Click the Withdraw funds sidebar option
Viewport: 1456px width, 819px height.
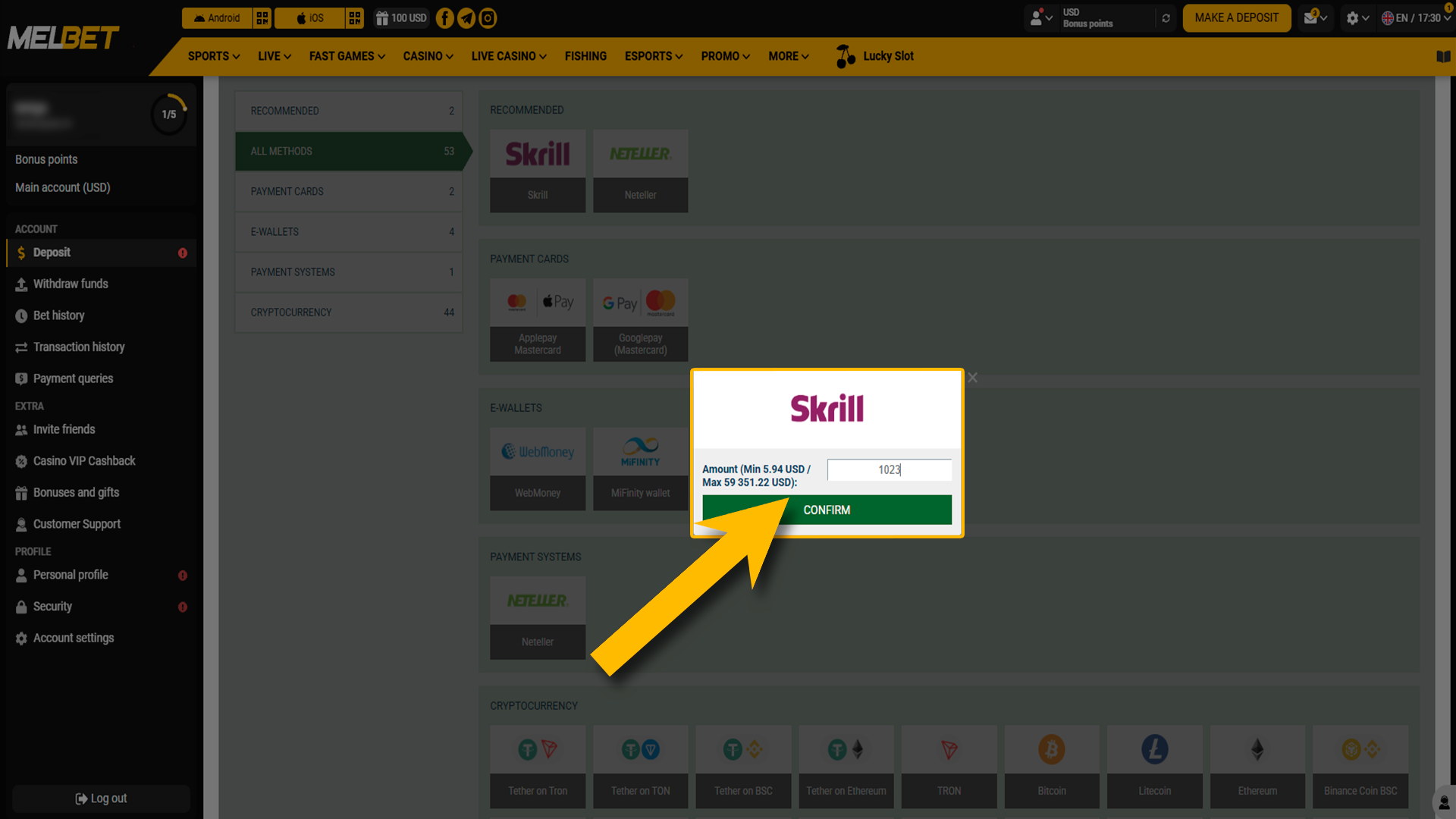[70, 284]
